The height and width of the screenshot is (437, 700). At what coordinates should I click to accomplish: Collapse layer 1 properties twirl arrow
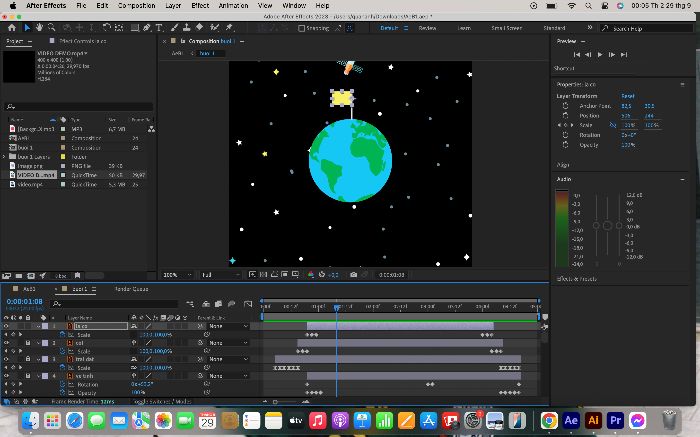[x=38, y=326]
